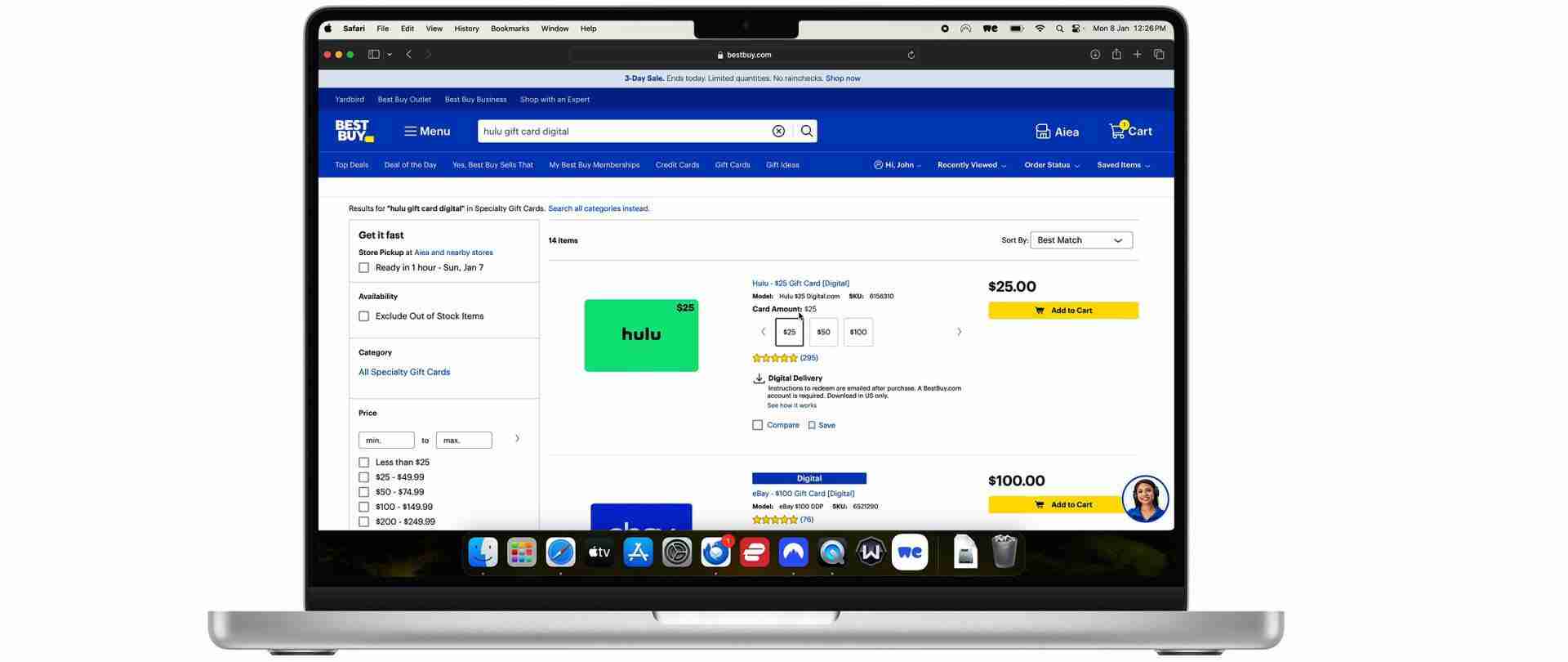Screen dimensions: 1568x662
Task: Save the Hulu gift card
Action: (822, 425)
